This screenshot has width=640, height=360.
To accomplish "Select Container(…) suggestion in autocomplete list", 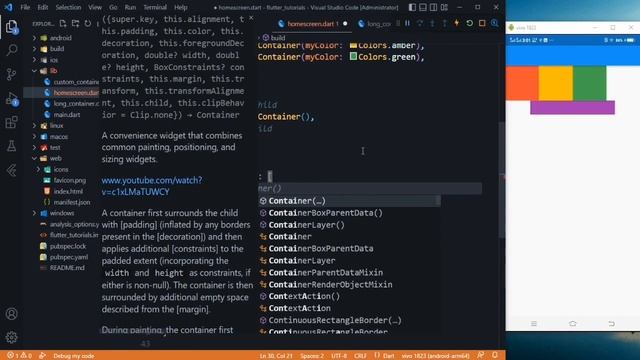I will point(349,201).
